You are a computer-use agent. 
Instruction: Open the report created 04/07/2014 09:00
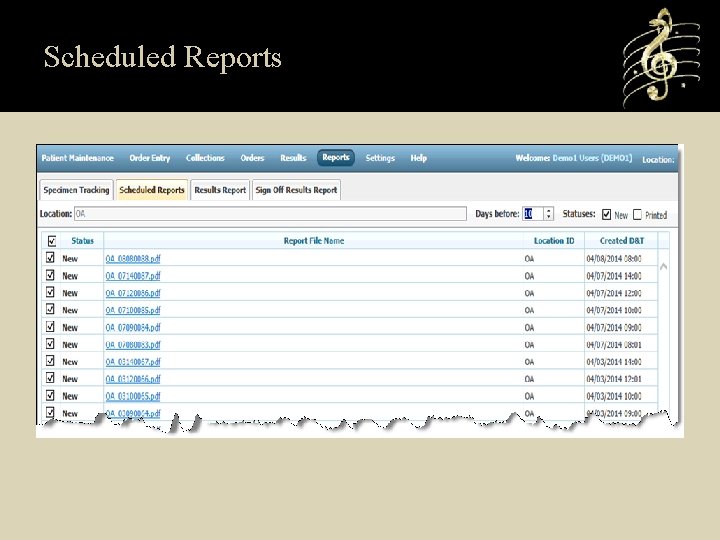coord(133,327)
